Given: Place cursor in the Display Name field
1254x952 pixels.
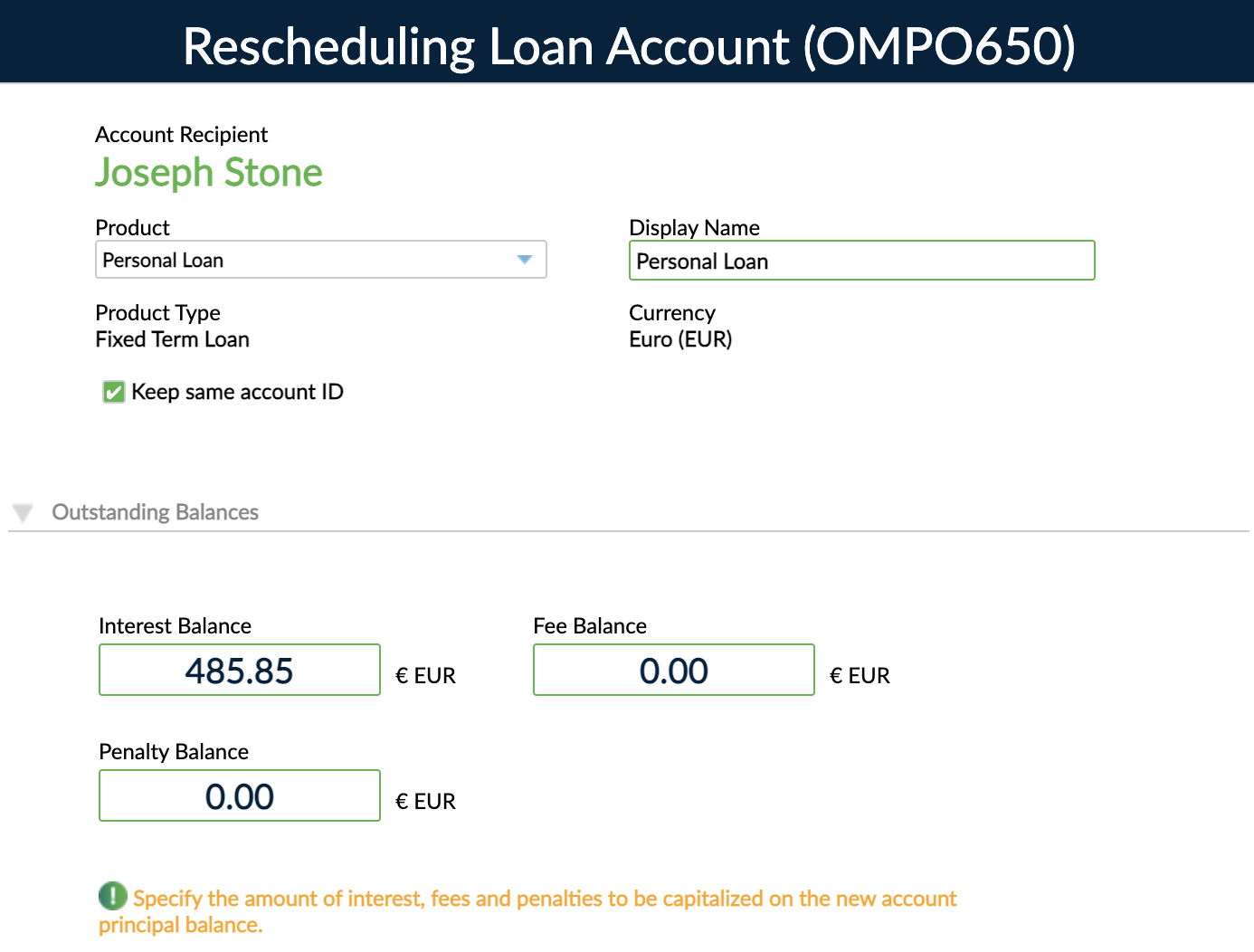Looking at the screenshot, I should coord(861,261).
